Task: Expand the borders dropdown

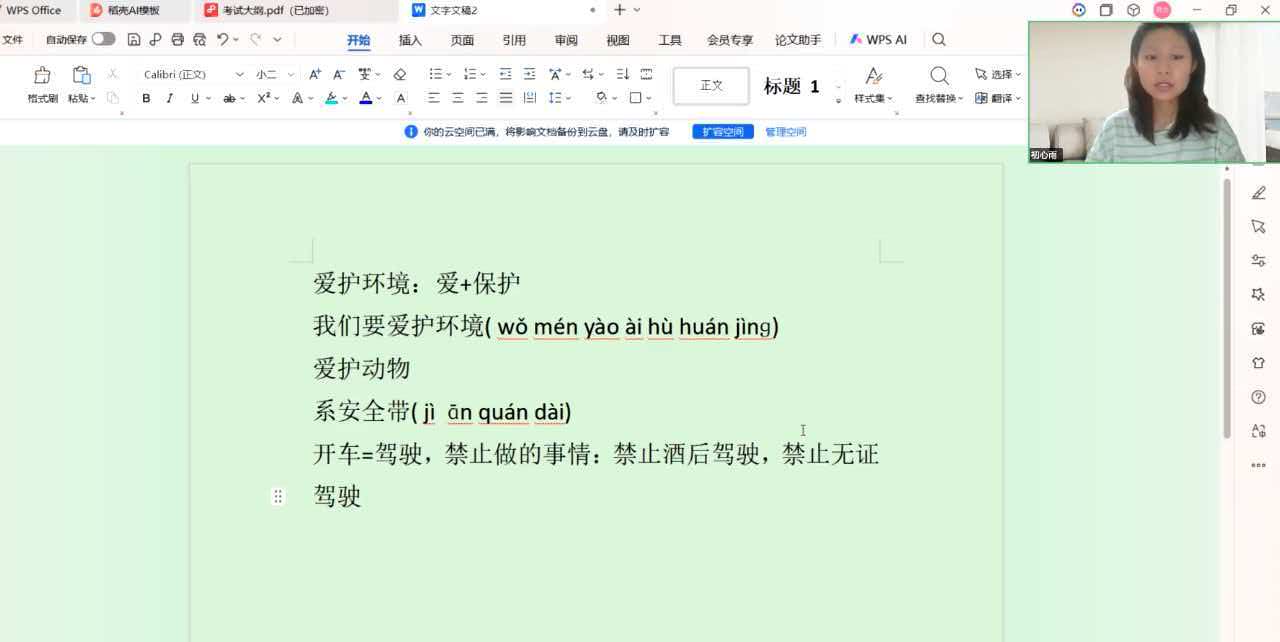Action: 648,98
